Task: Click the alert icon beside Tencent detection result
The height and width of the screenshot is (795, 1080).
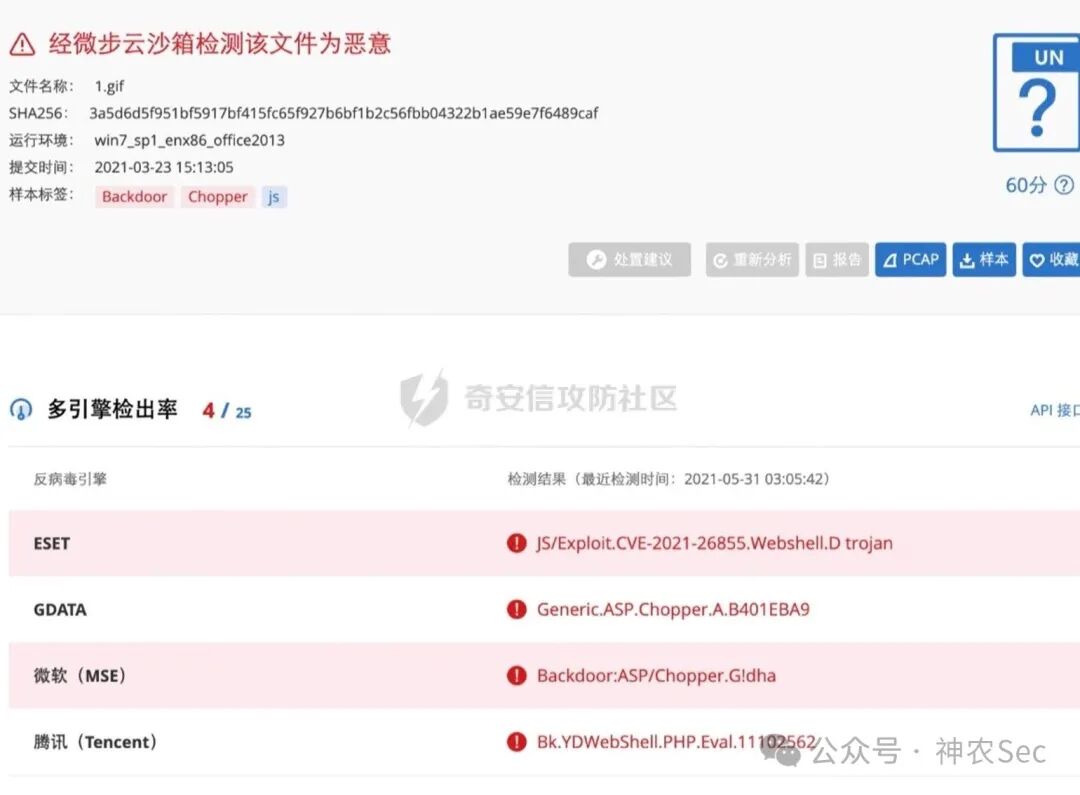Action: [516, 742]
